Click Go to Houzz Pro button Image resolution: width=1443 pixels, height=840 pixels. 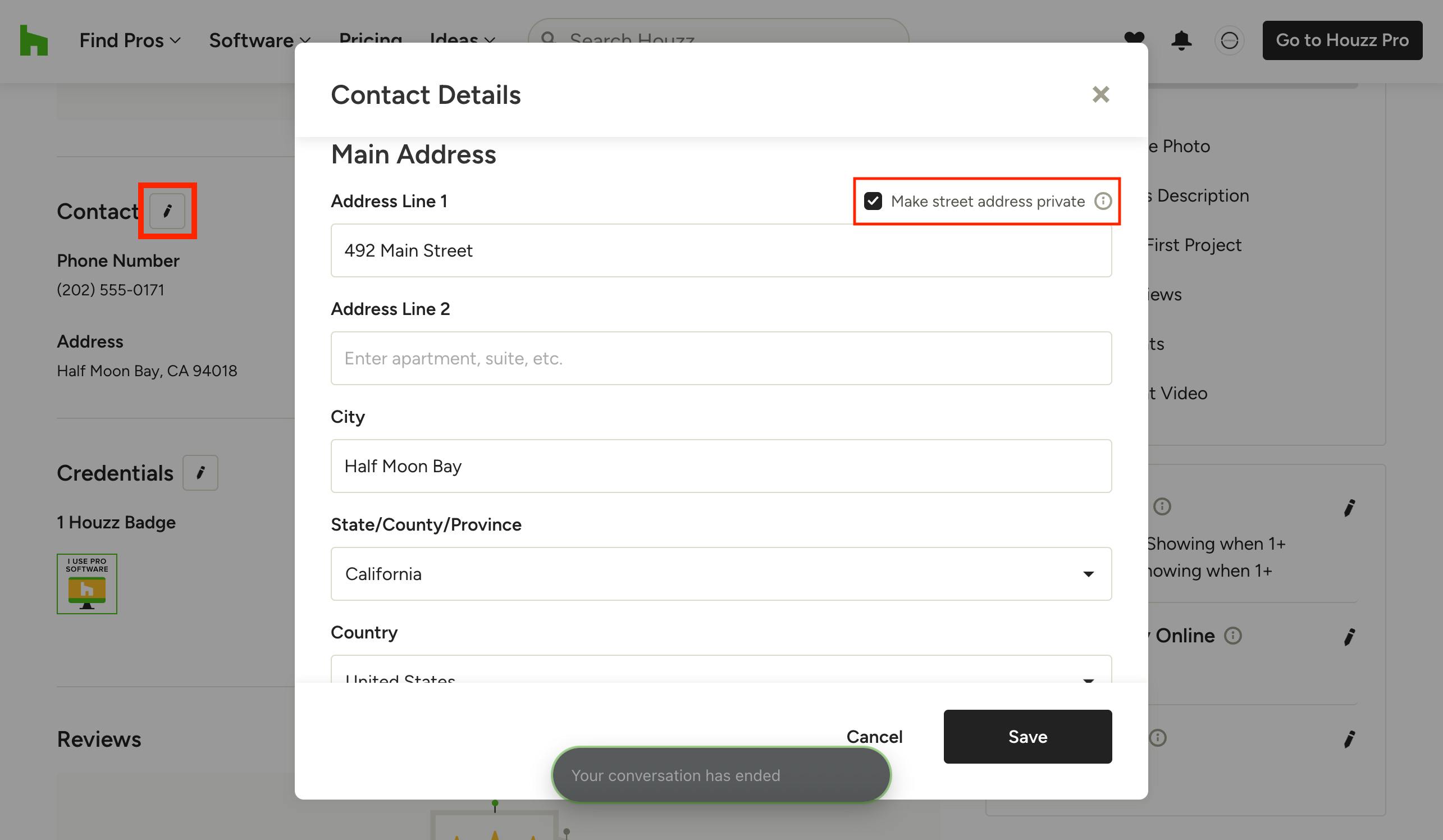1342,40
